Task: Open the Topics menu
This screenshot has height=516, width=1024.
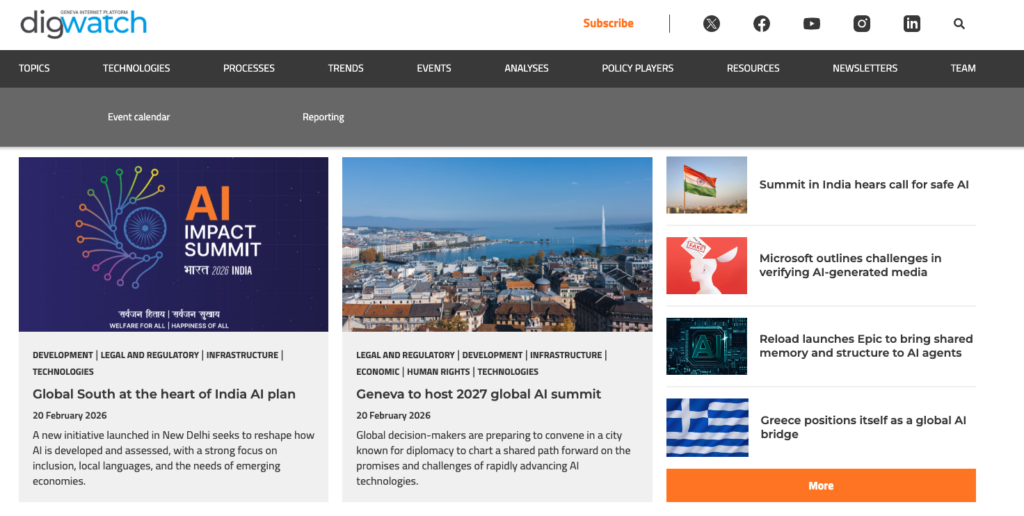Action: [34, 68]
